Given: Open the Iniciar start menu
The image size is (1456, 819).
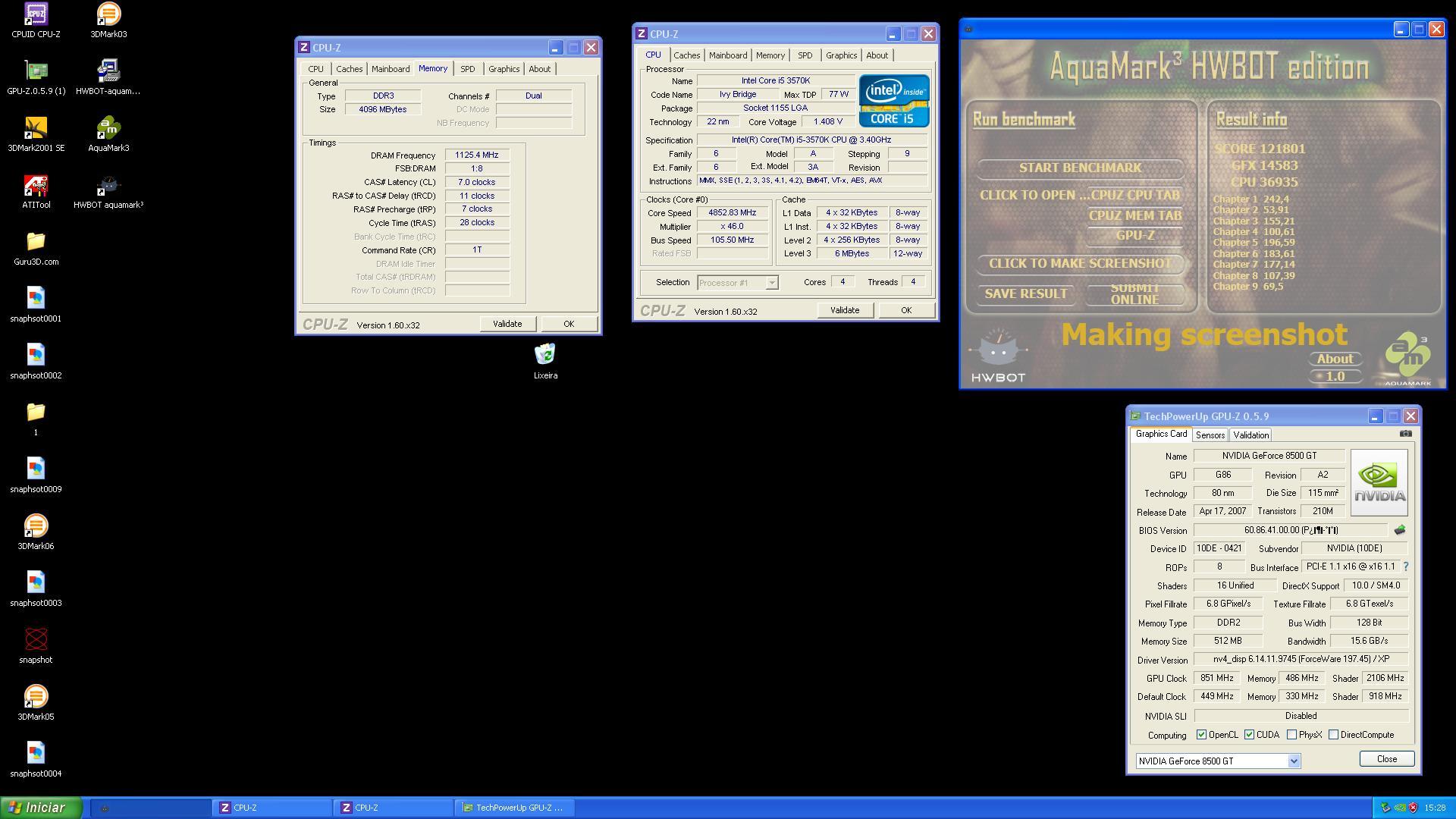Looking at the screenshot, I should [41, 808].
